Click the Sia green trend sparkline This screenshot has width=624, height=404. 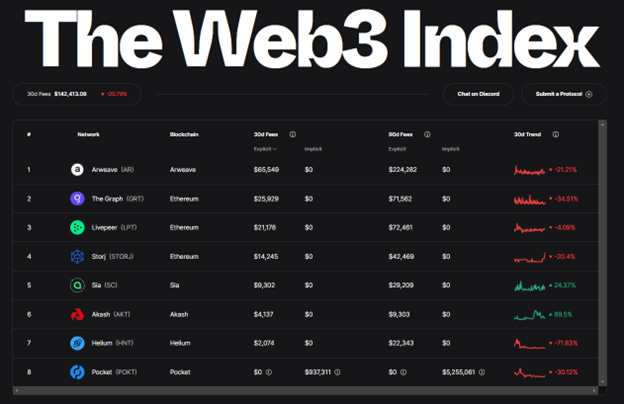tap(529, 286)
